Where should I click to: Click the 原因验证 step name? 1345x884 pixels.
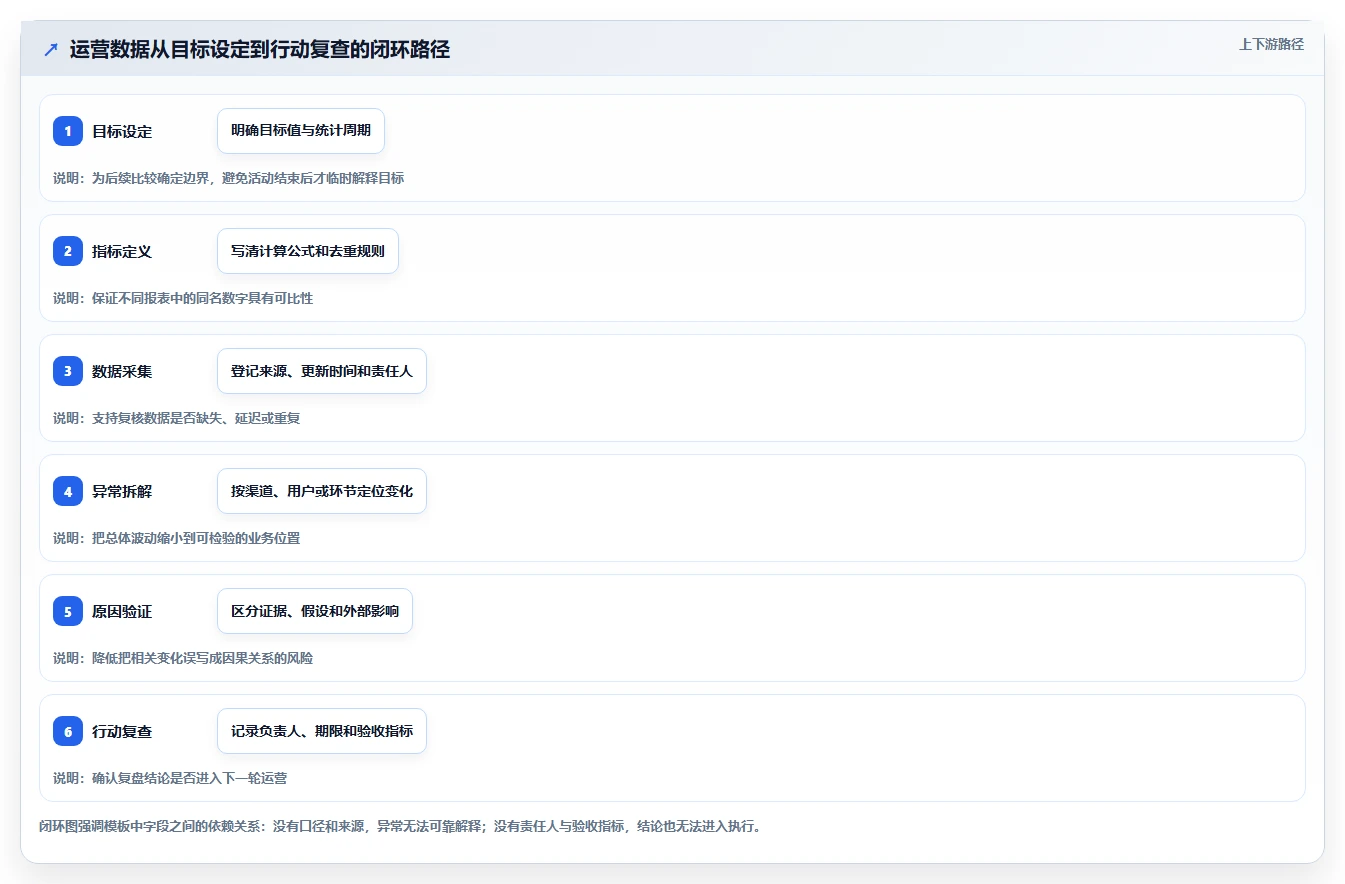pyautogui.click(x=122, y=611)
